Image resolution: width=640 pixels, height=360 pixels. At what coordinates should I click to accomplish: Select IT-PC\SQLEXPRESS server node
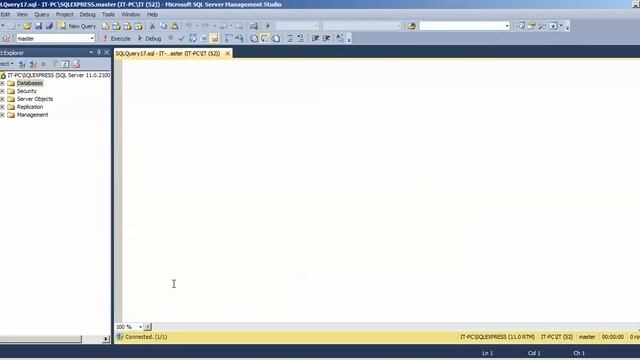click(x=56, y=75)
